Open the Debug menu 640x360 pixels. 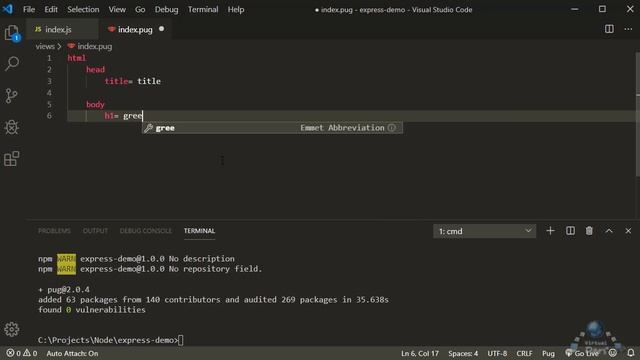[166, 9]
